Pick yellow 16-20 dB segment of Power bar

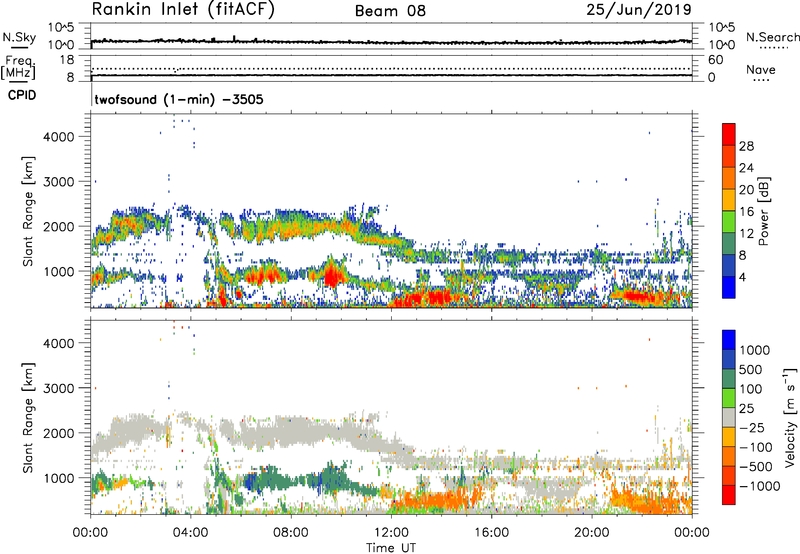(729, 200)
